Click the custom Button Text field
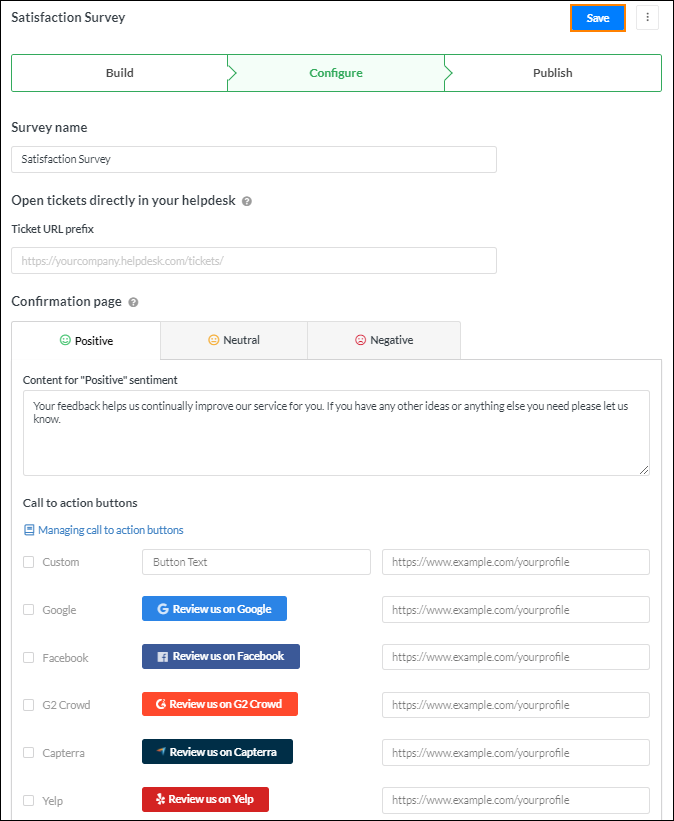 pos(256,562)
